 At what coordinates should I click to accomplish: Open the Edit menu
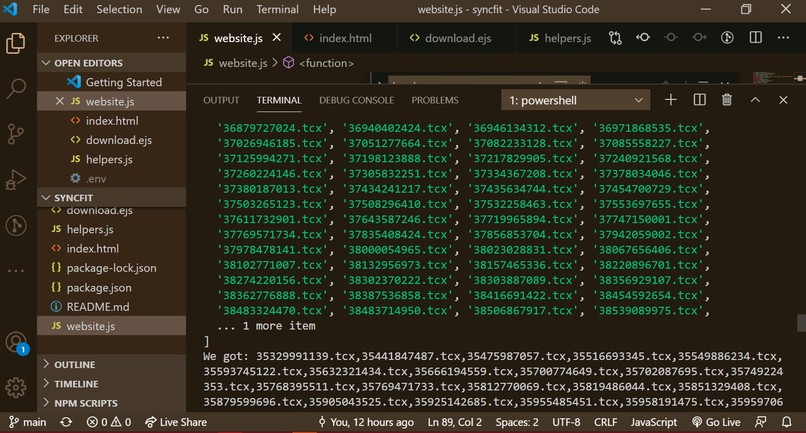(72, 9)
